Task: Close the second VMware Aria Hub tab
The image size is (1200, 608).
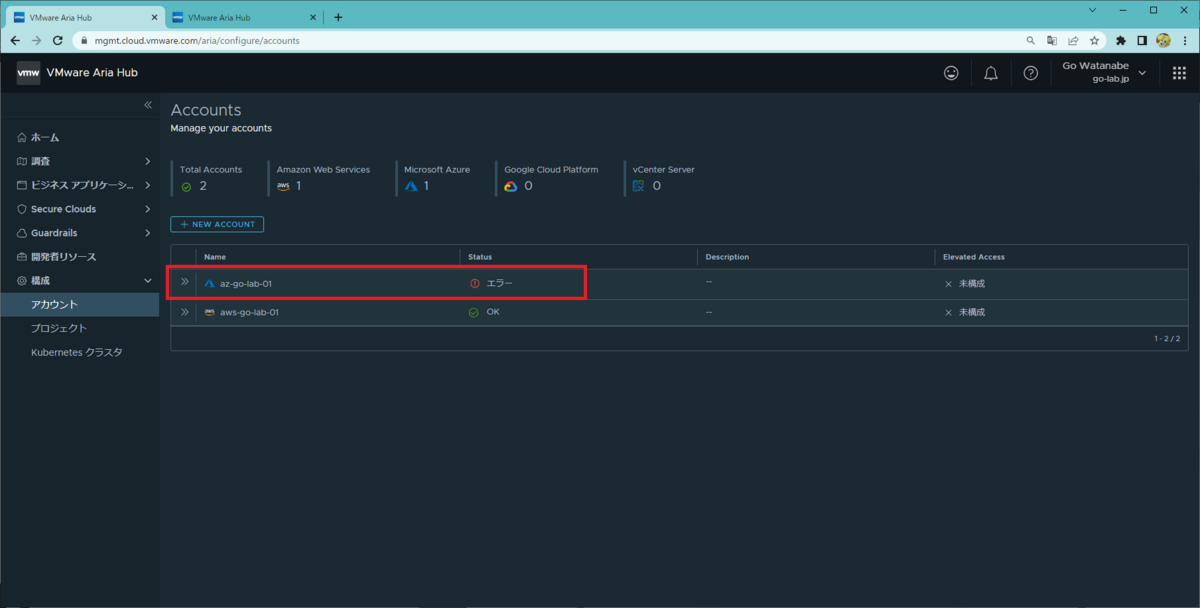Action: (311, 17)
